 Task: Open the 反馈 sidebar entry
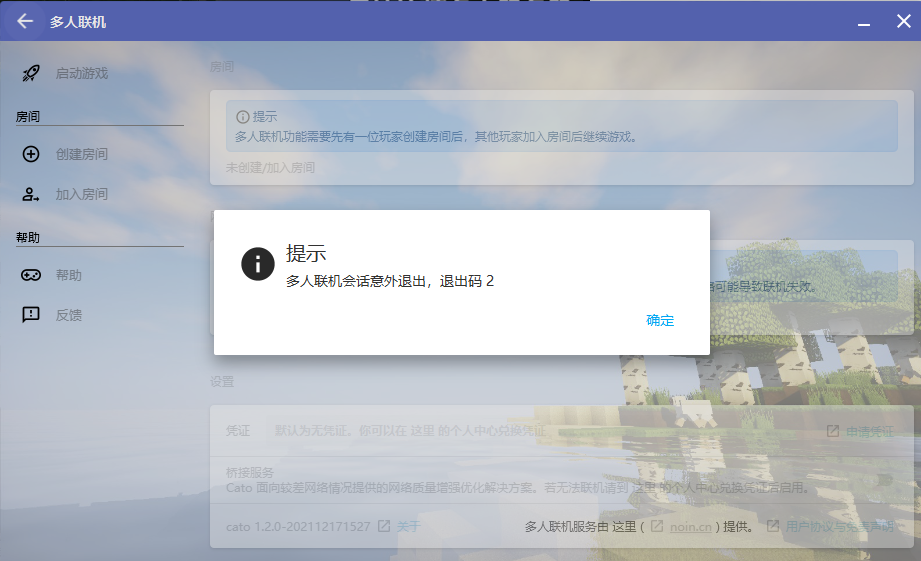click(x=69, y=315)
